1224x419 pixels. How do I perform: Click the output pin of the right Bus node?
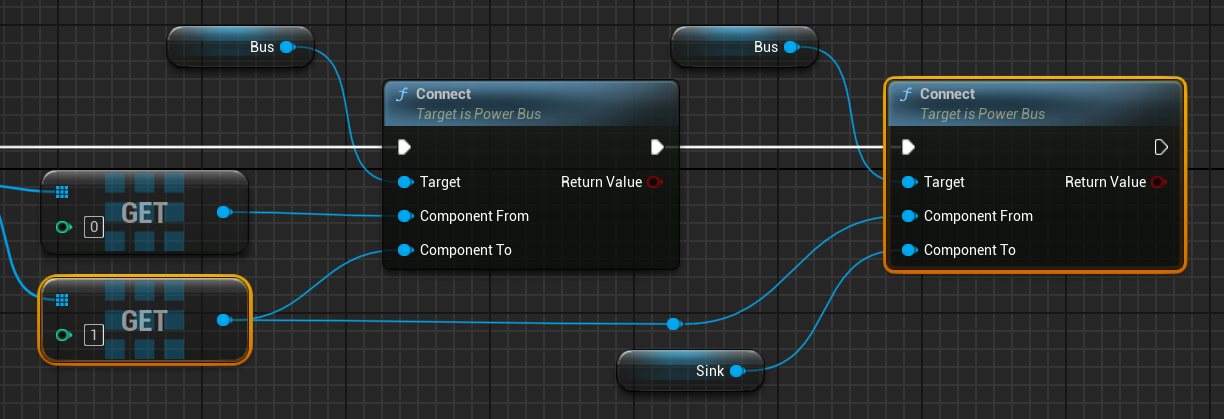pyautogui.click(x=792, y=47)
